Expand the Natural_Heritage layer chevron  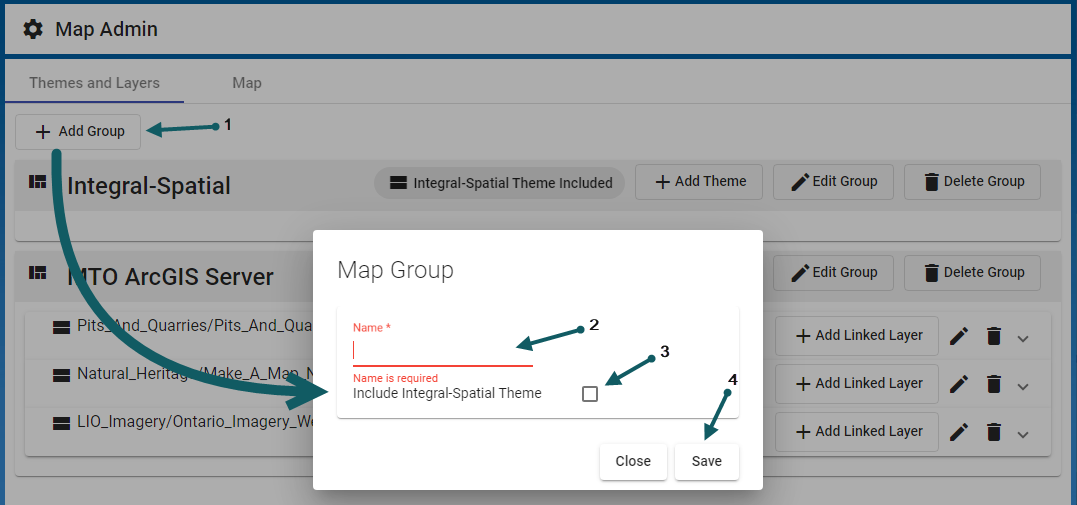click(x=1022, y=385)
